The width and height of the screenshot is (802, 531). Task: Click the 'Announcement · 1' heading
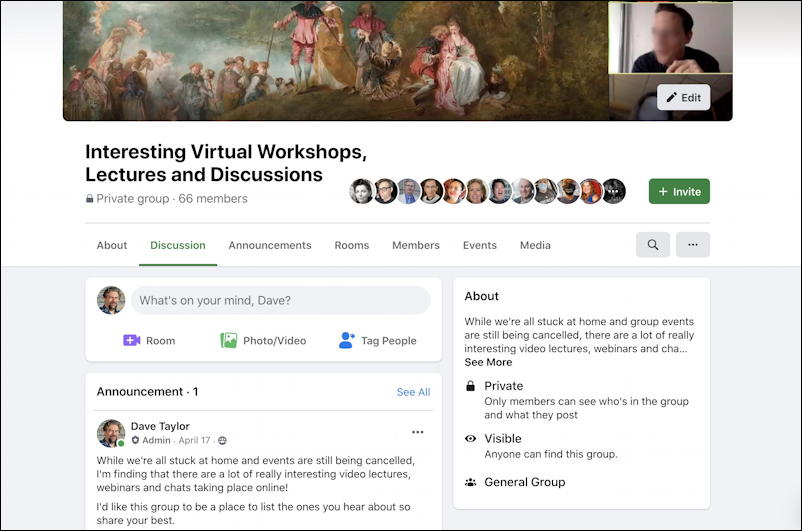(147, 392)
